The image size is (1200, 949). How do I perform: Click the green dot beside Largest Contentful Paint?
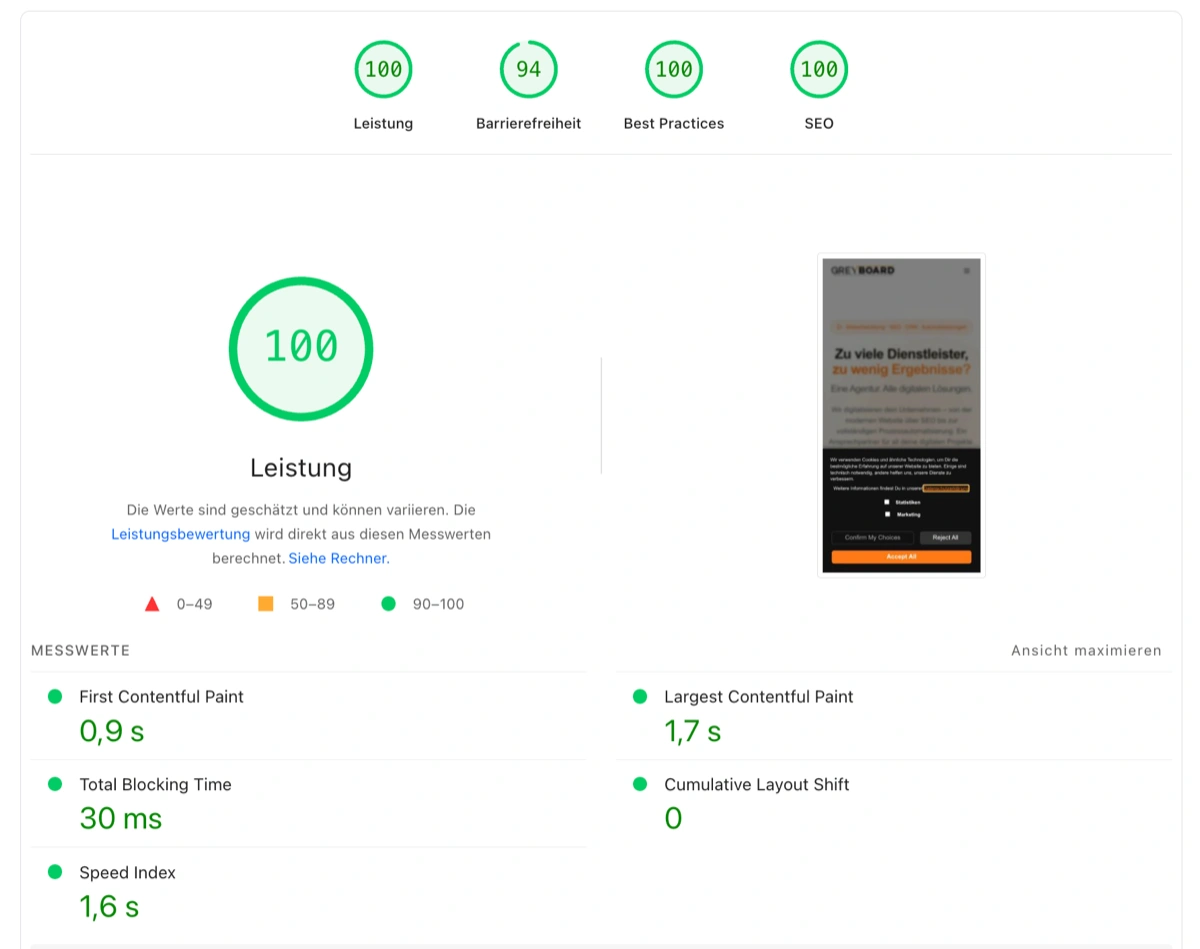coord(640,697)
